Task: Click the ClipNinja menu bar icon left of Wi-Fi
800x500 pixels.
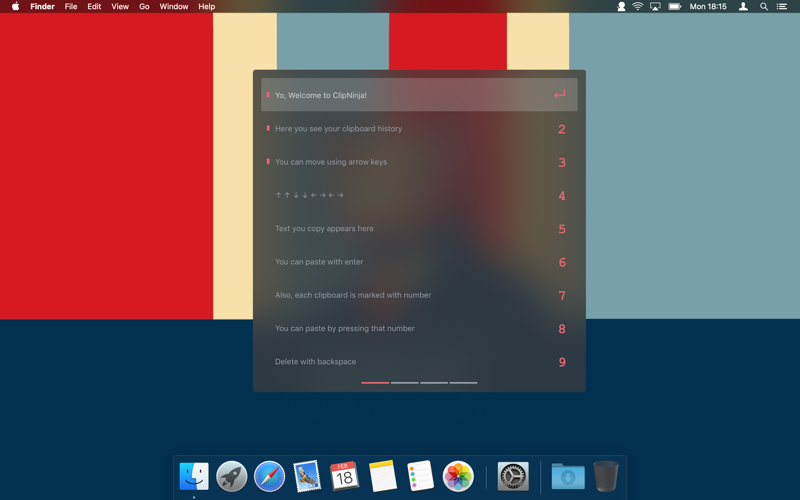Action: [x=621, y=6]
